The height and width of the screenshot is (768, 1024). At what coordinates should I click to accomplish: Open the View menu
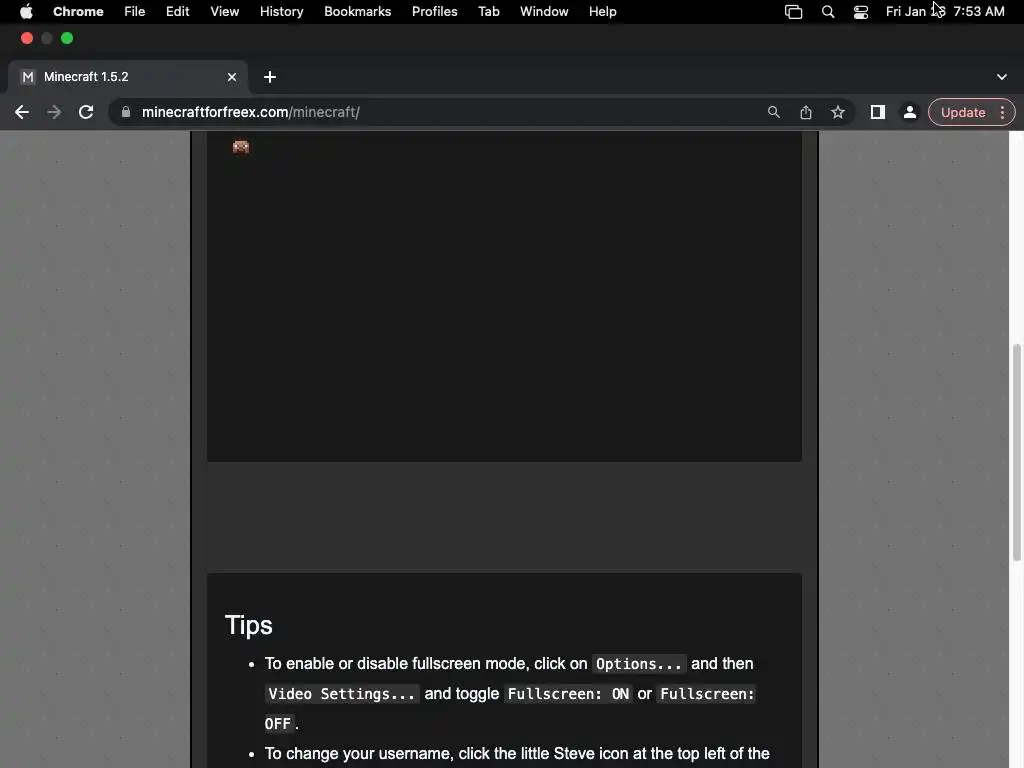tap(225, 12)
